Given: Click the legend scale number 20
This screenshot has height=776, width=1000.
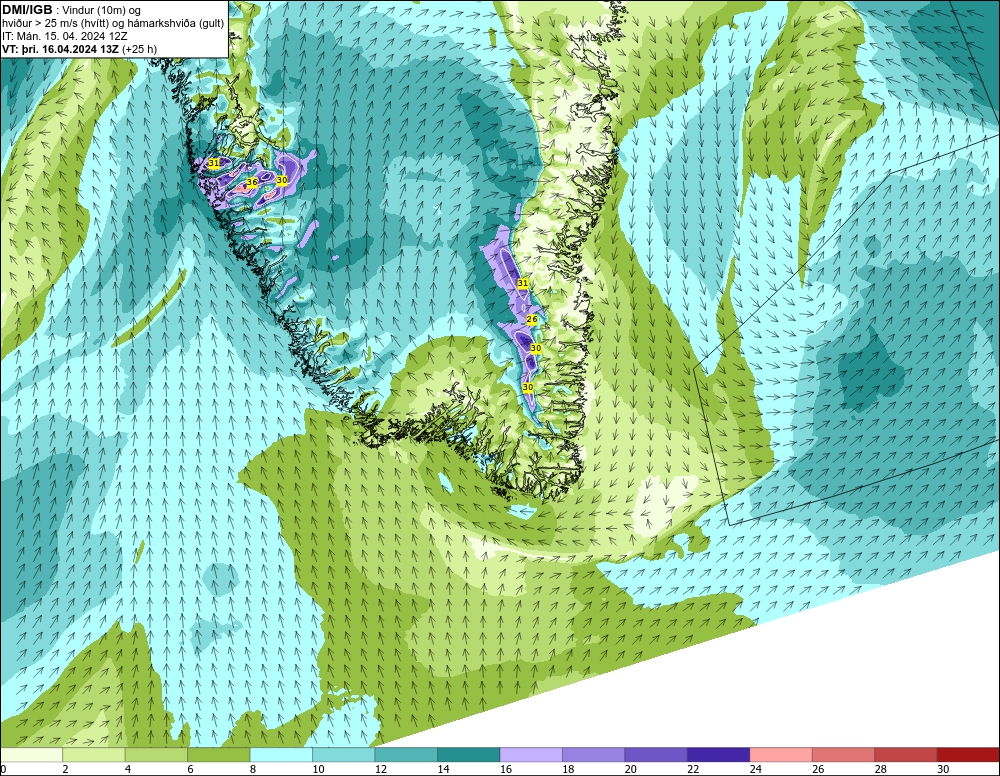Looking at the screenshot, I should coord(631,769).
